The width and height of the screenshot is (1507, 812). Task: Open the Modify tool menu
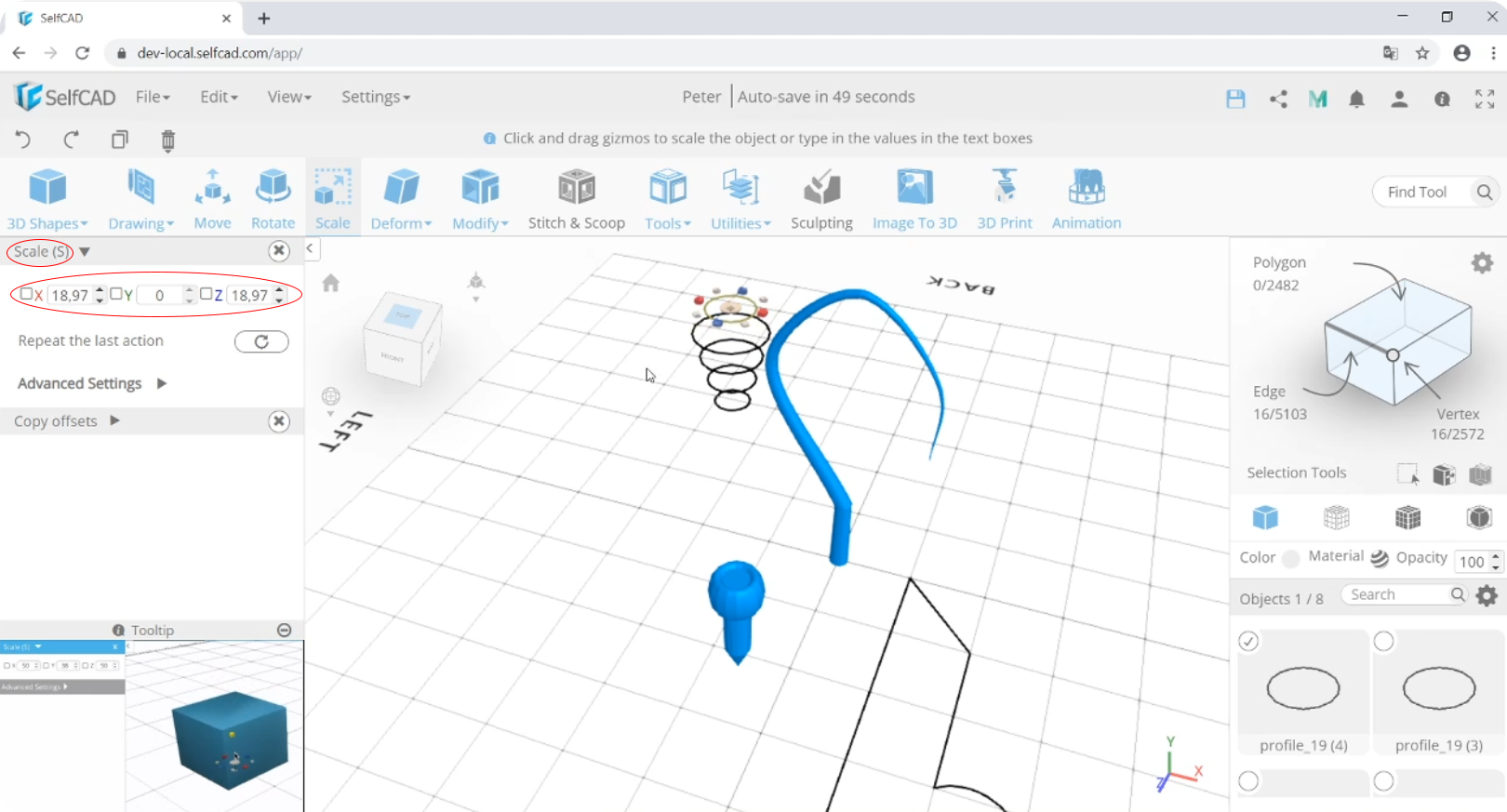[480, 199]
